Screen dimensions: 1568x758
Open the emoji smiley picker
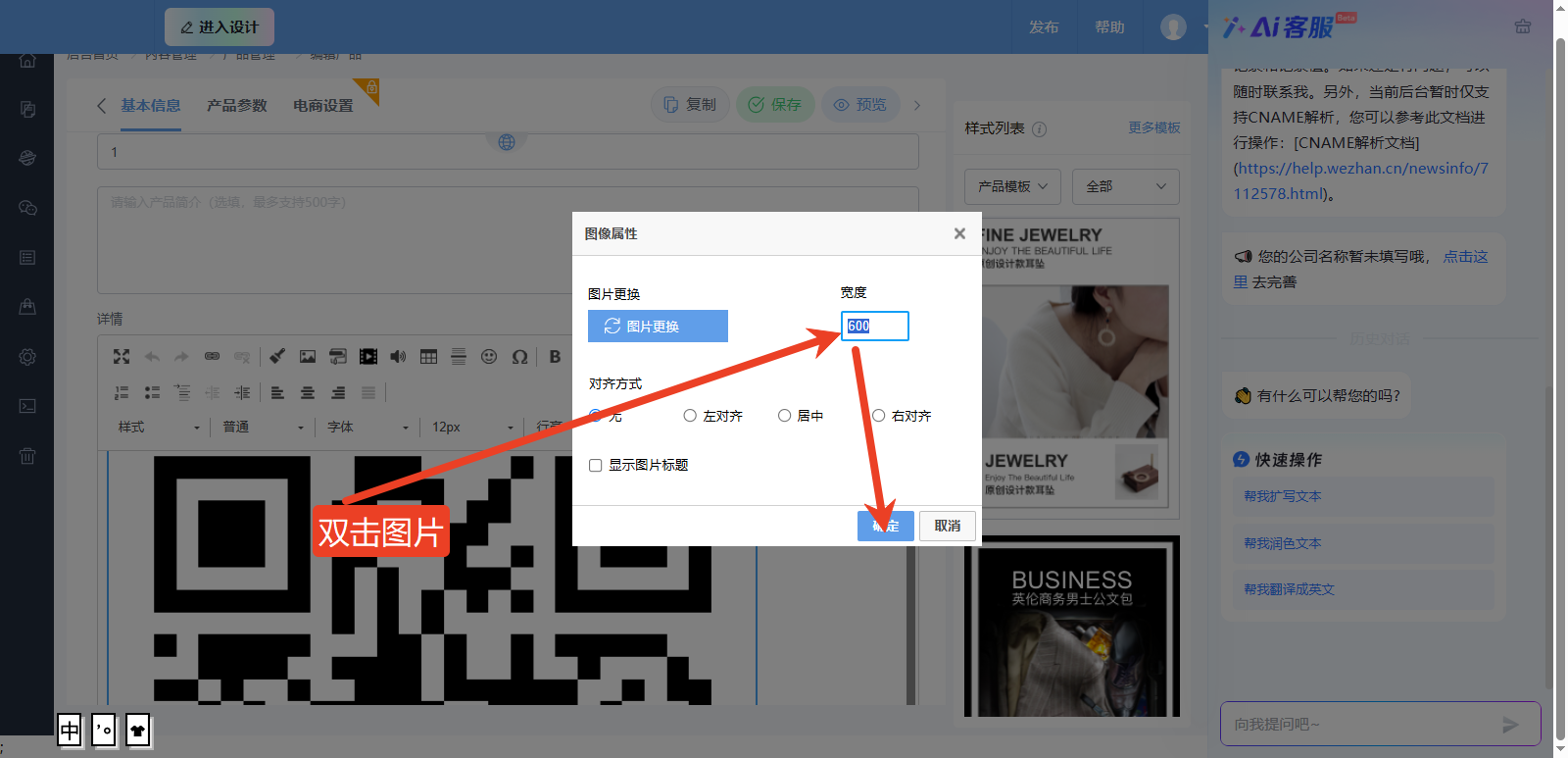489,357
